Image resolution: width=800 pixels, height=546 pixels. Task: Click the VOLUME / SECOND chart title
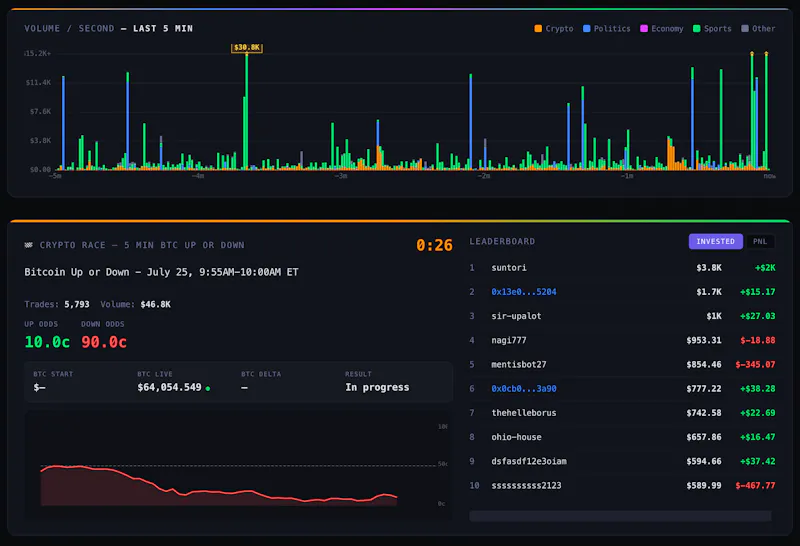[x=109, y=29]
